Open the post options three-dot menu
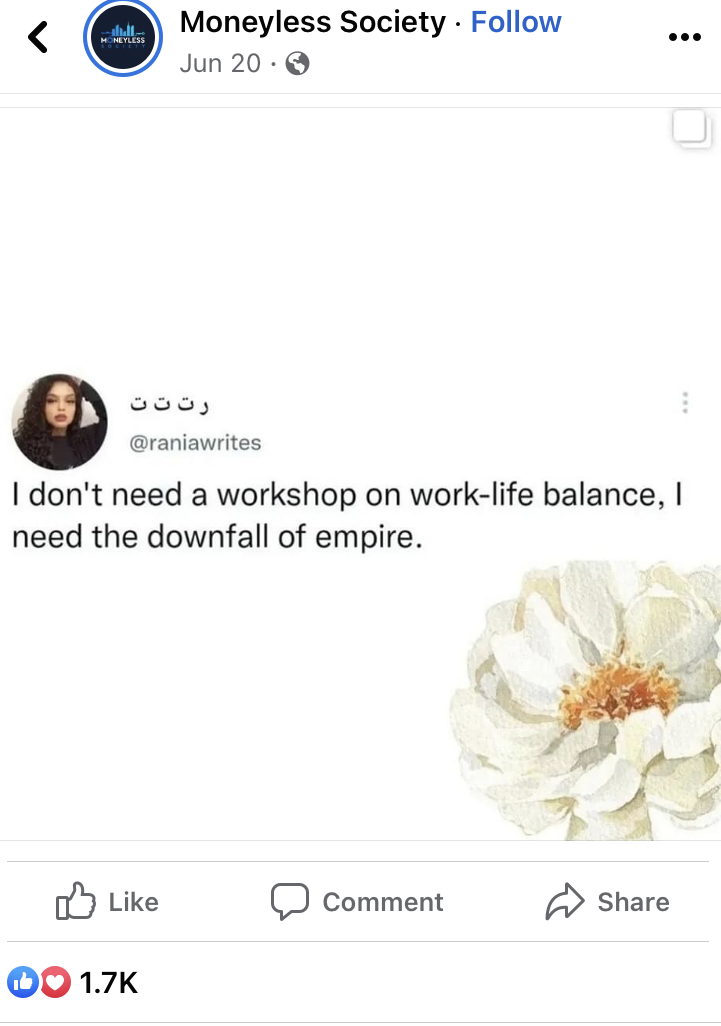The height and width of the screenshot is (1026, 721). pyautogui.click(x=684, y=37)
